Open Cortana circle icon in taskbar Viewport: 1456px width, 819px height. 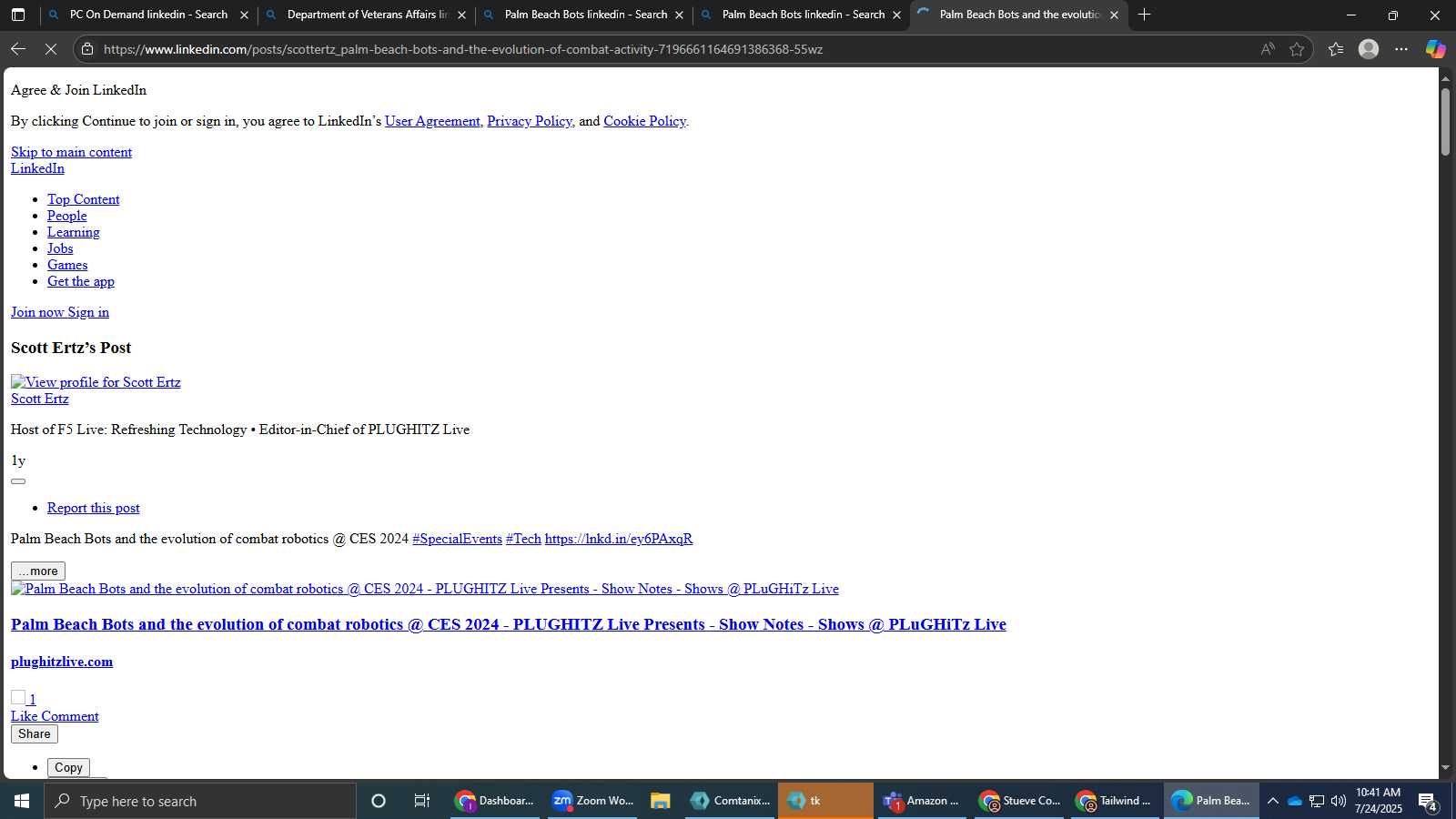[x=379, y=801]
